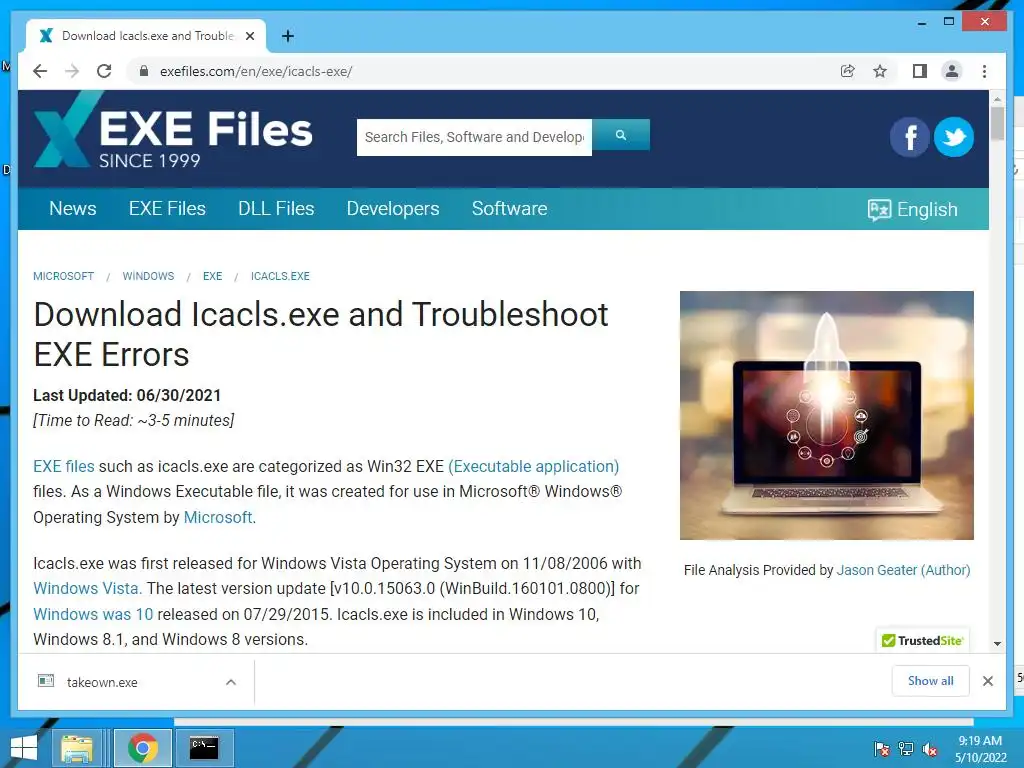Open File Explorer from taskbar
The height and width of the screenshot is (768, 1024).
[x=77, y=748]
